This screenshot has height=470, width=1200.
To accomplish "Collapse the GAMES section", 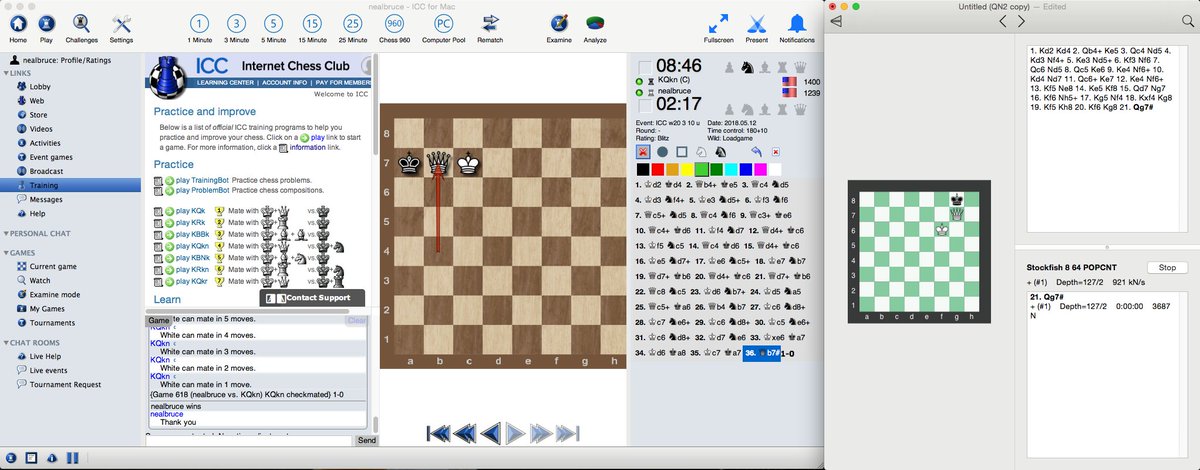I will pyautogui.click(x=5, y=253).
